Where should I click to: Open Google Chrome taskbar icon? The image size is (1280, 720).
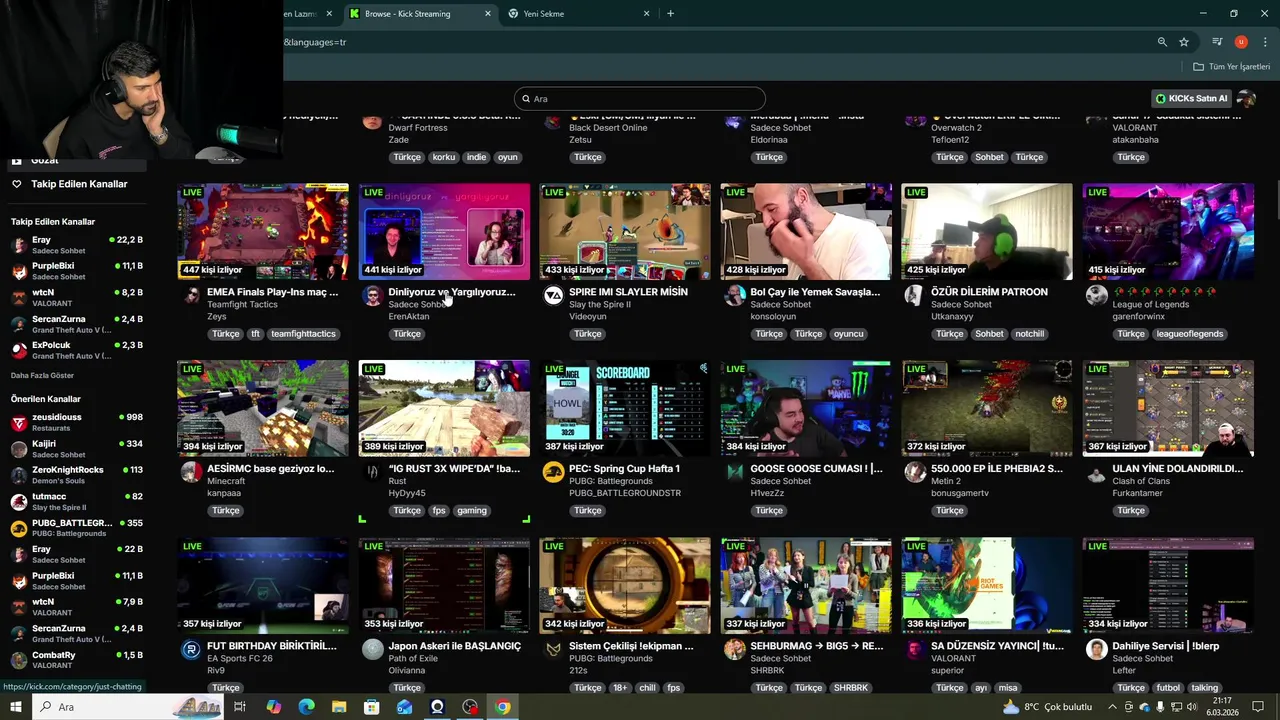point(503,707)
